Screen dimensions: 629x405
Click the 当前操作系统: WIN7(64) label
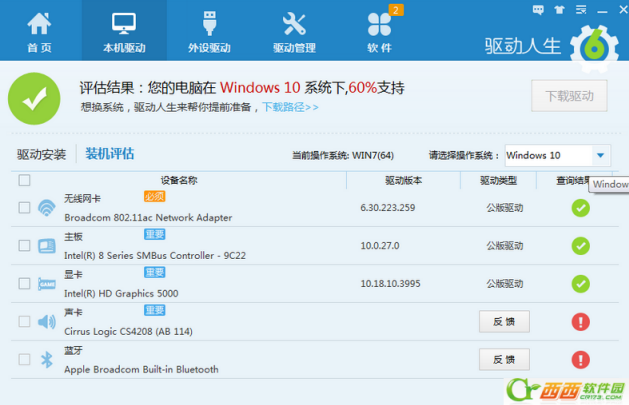pos(343,156)
